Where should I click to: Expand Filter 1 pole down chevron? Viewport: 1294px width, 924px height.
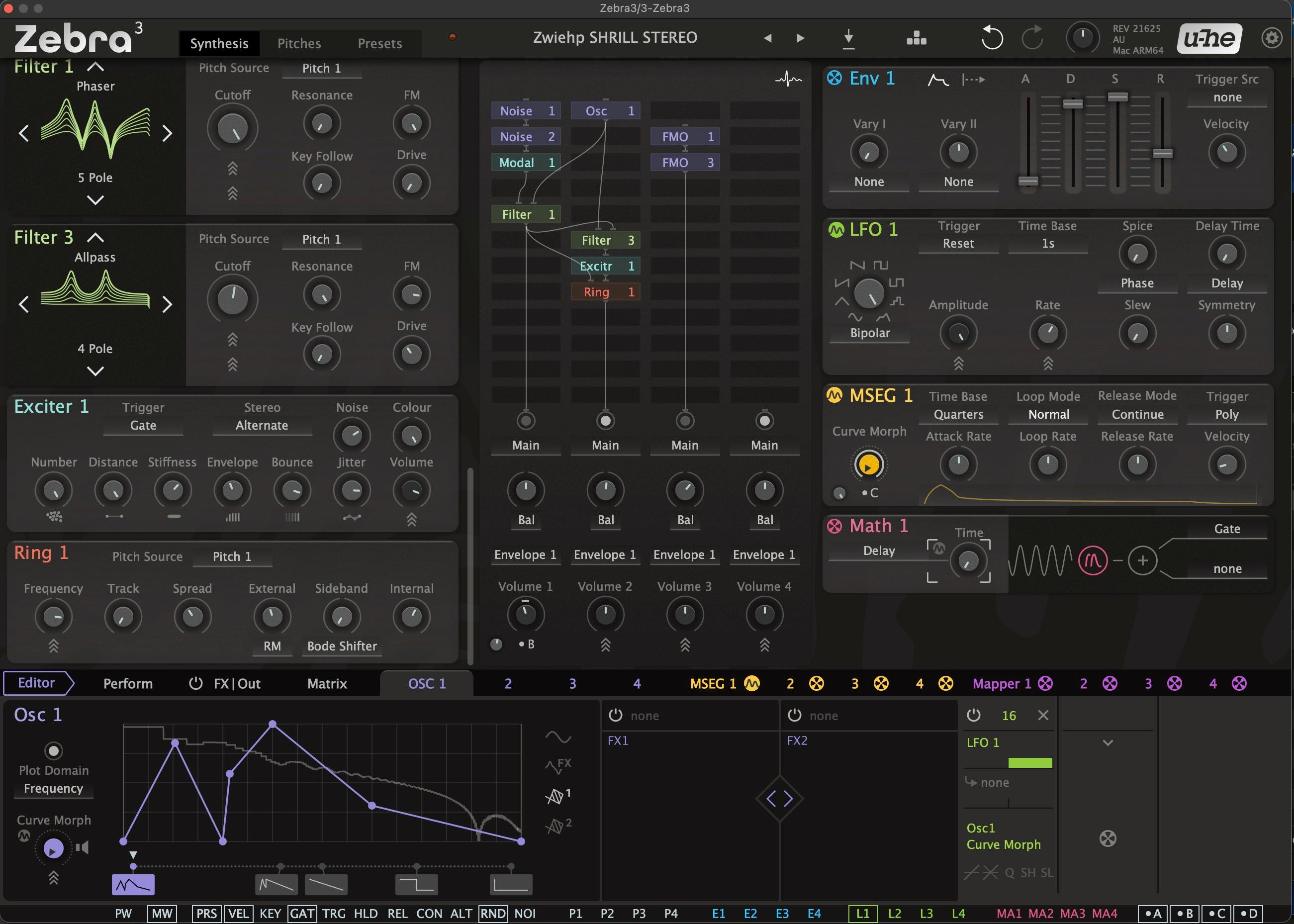click(95, 200)
